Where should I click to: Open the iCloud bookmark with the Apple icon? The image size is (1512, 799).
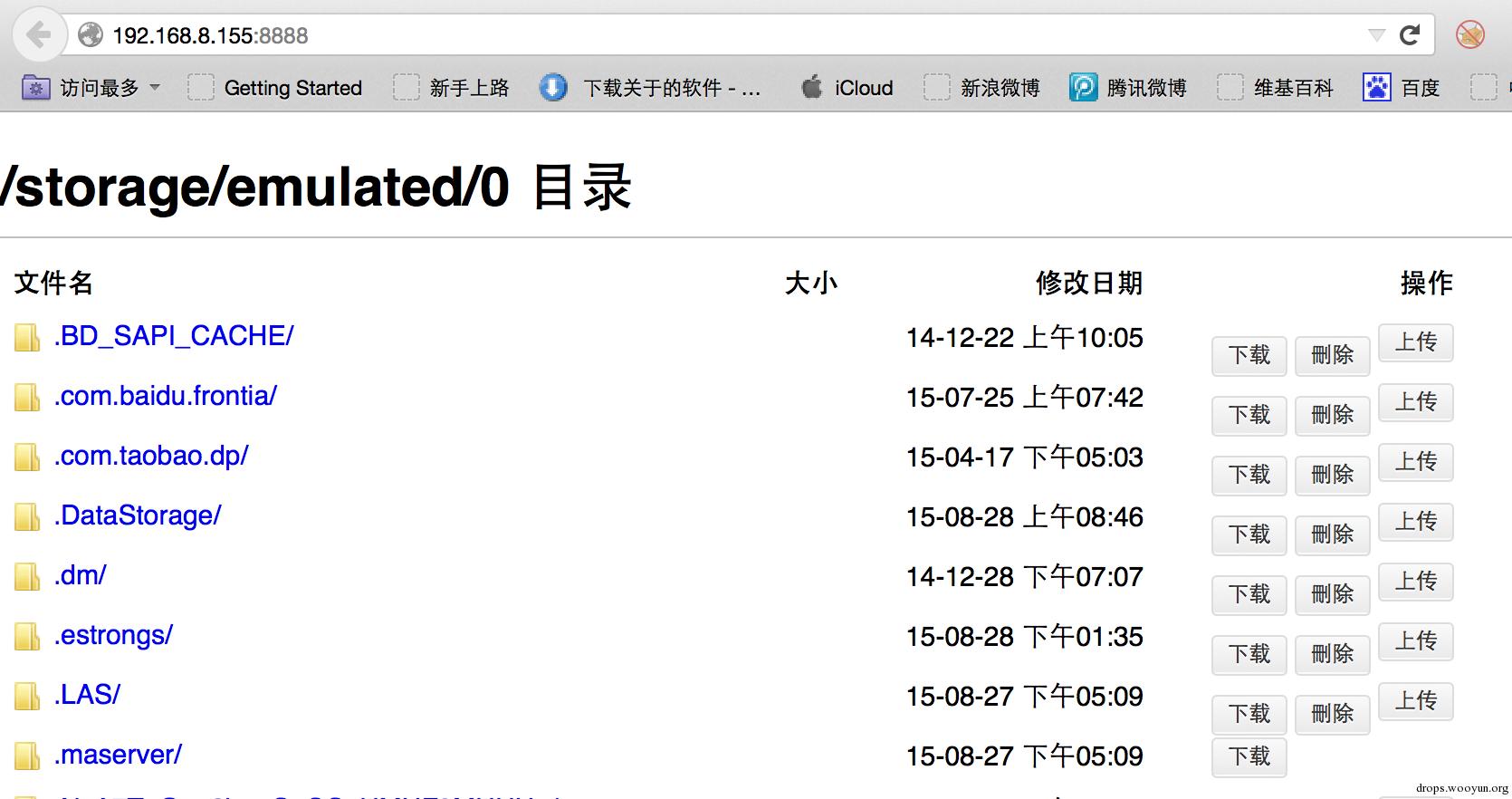pos(847,88)
